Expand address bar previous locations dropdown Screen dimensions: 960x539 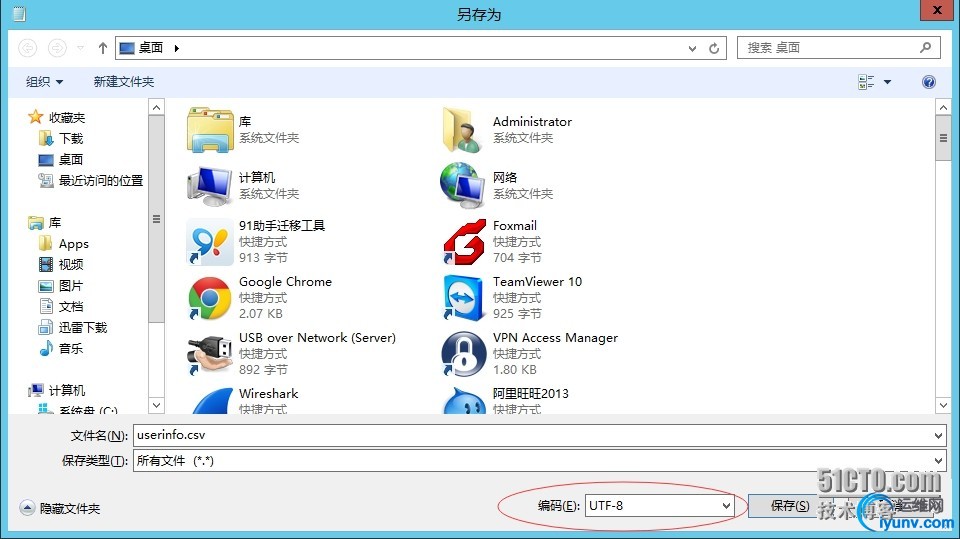692,48
